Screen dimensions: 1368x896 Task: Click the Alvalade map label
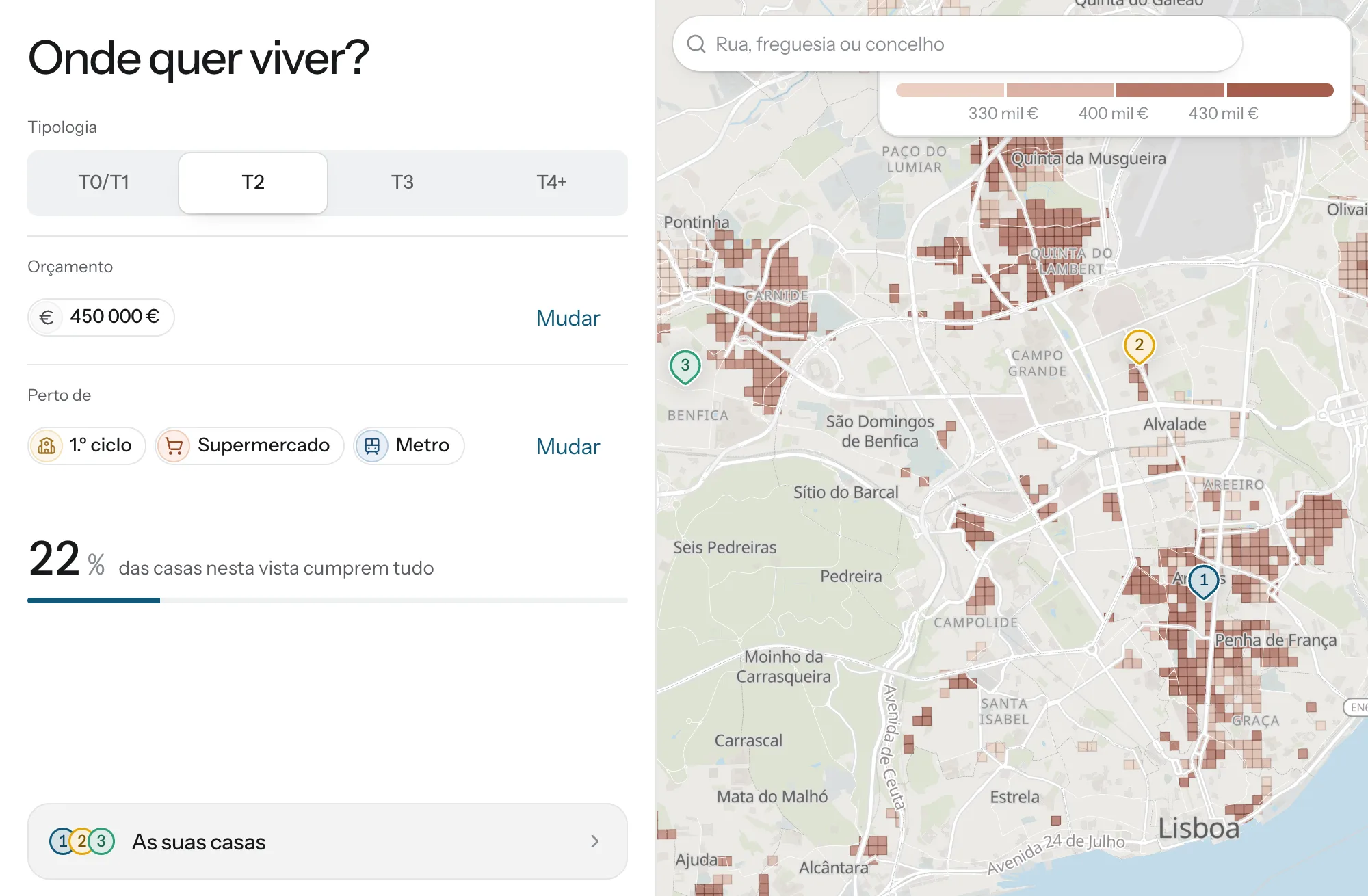[1175, 424]
